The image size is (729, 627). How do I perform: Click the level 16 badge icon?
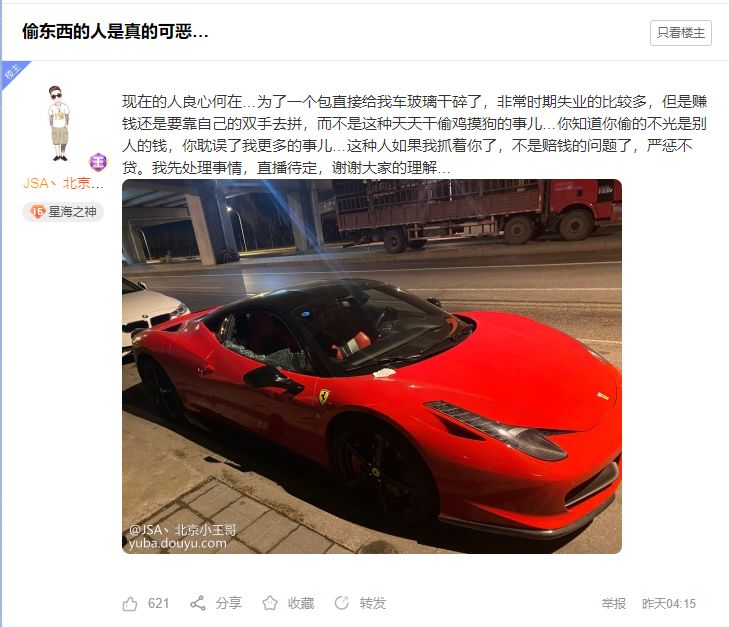click(x=37, y=212)
